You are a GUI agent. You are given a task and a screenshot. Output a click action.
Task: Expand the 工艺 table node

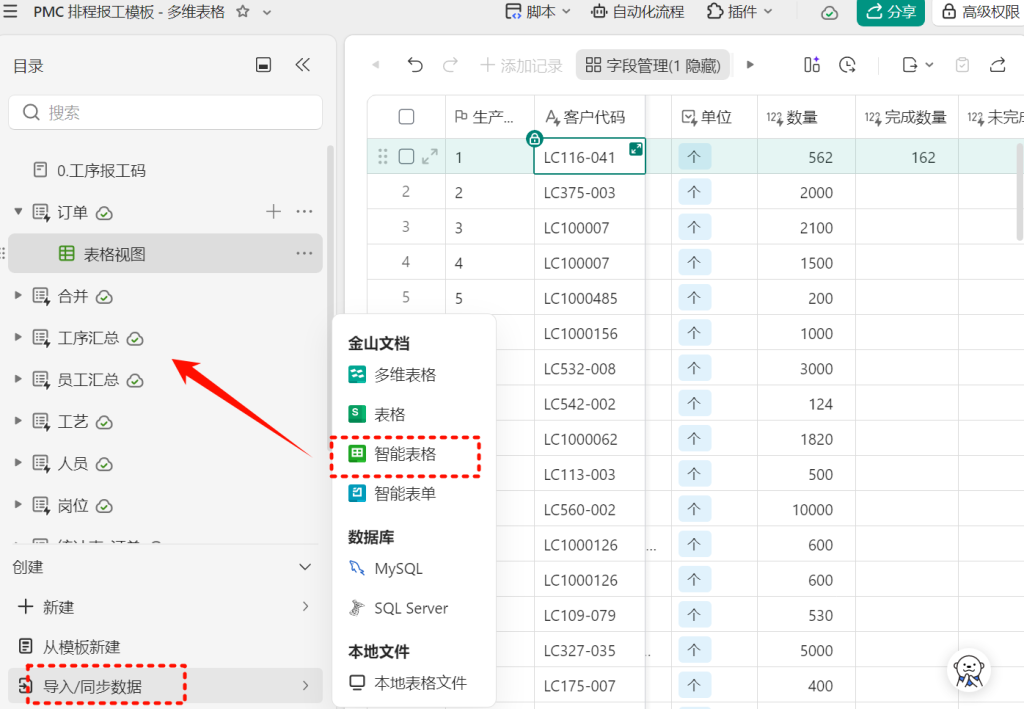tap(18, 420)
